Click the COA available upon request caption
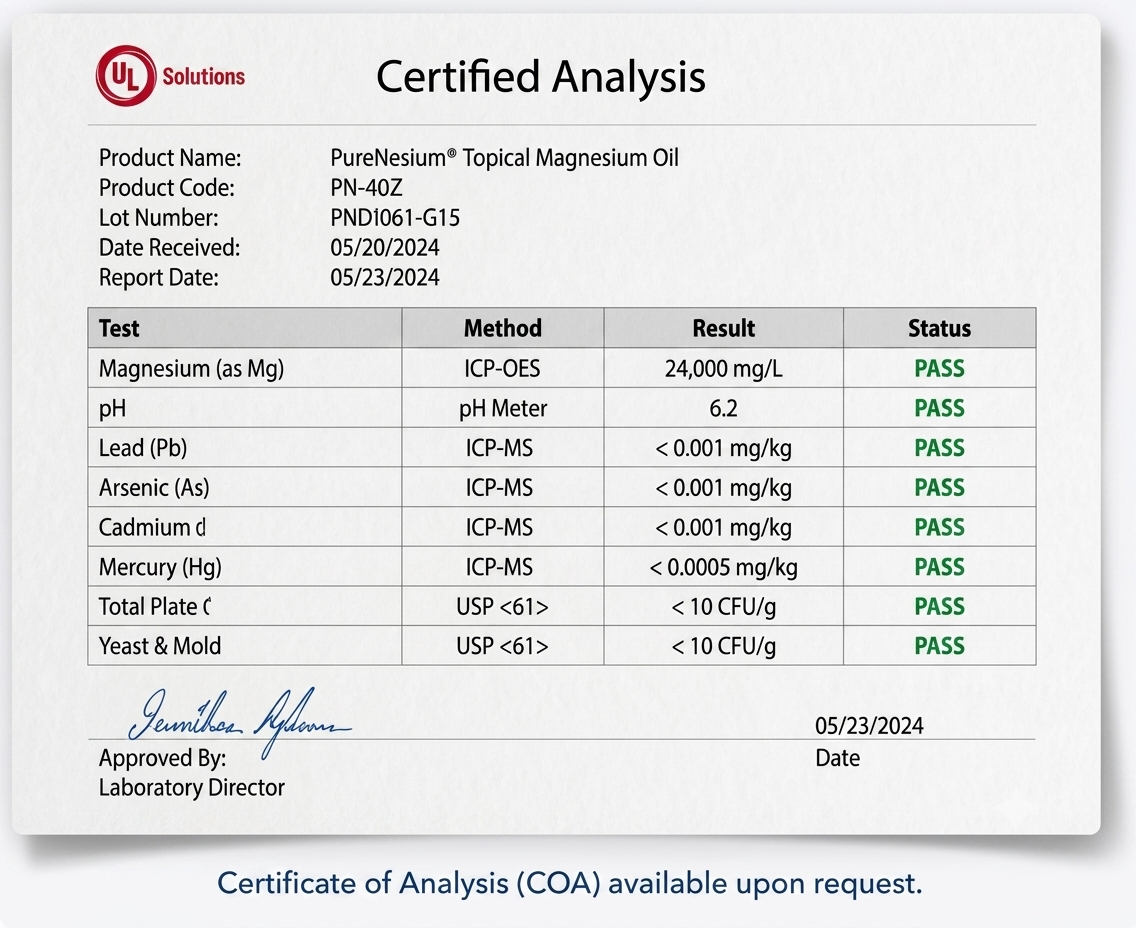The image size is (1136, 928). click(569, 883)
